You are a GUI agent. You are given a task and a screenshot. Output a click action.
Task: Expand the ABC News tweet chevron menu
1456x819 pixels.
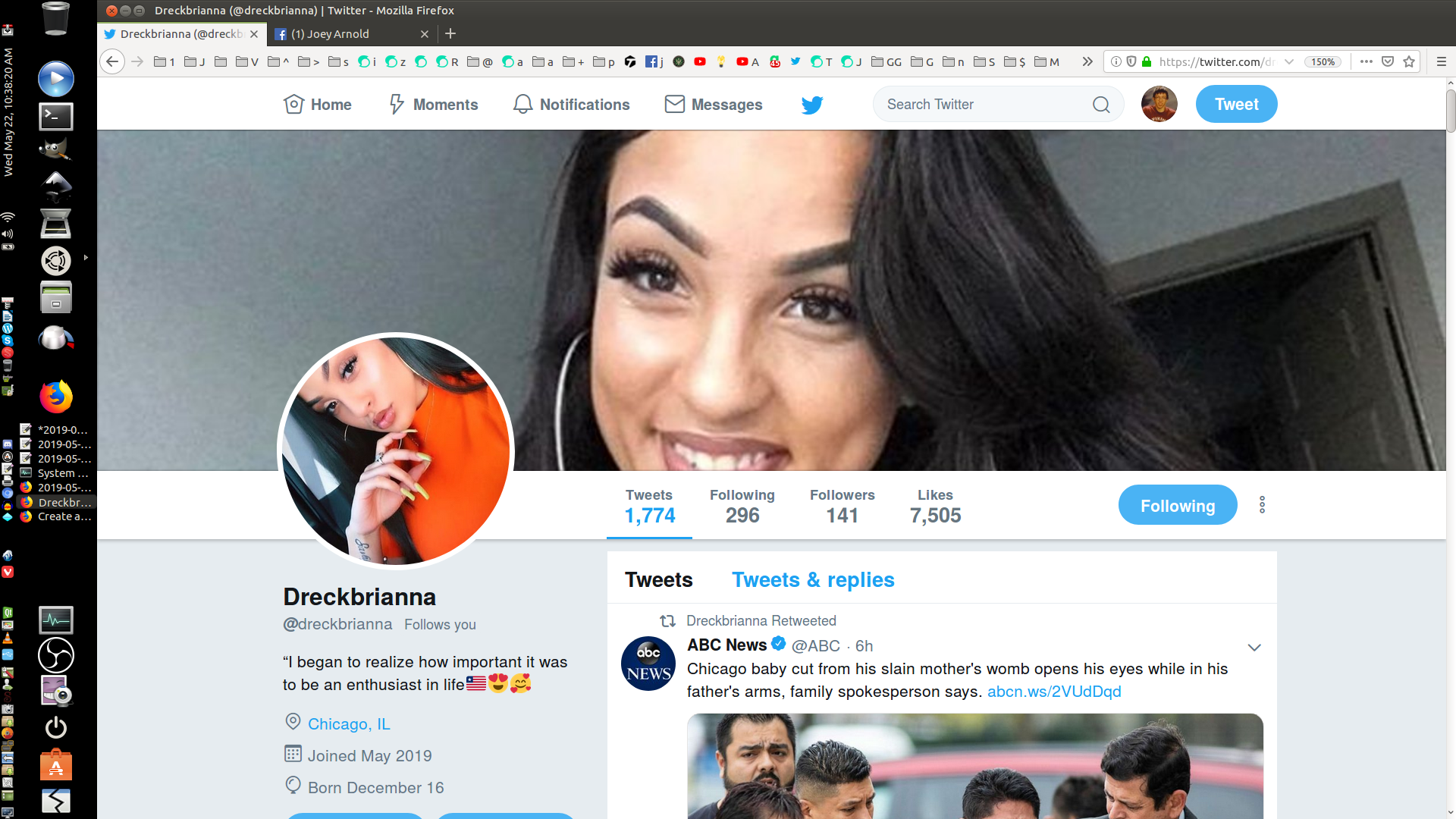1254,648
